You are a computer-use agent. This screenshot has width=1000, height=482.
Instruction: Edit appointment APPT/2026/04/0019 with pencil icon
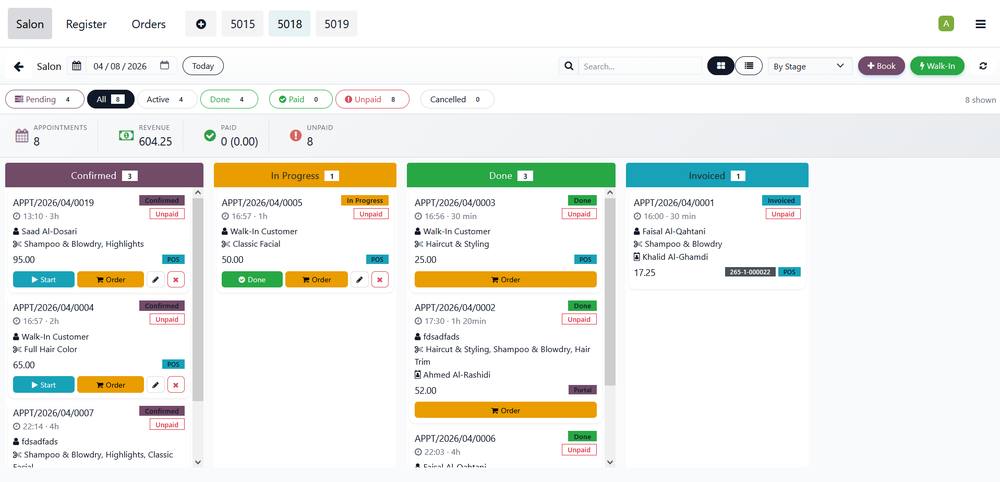(156, 279)
